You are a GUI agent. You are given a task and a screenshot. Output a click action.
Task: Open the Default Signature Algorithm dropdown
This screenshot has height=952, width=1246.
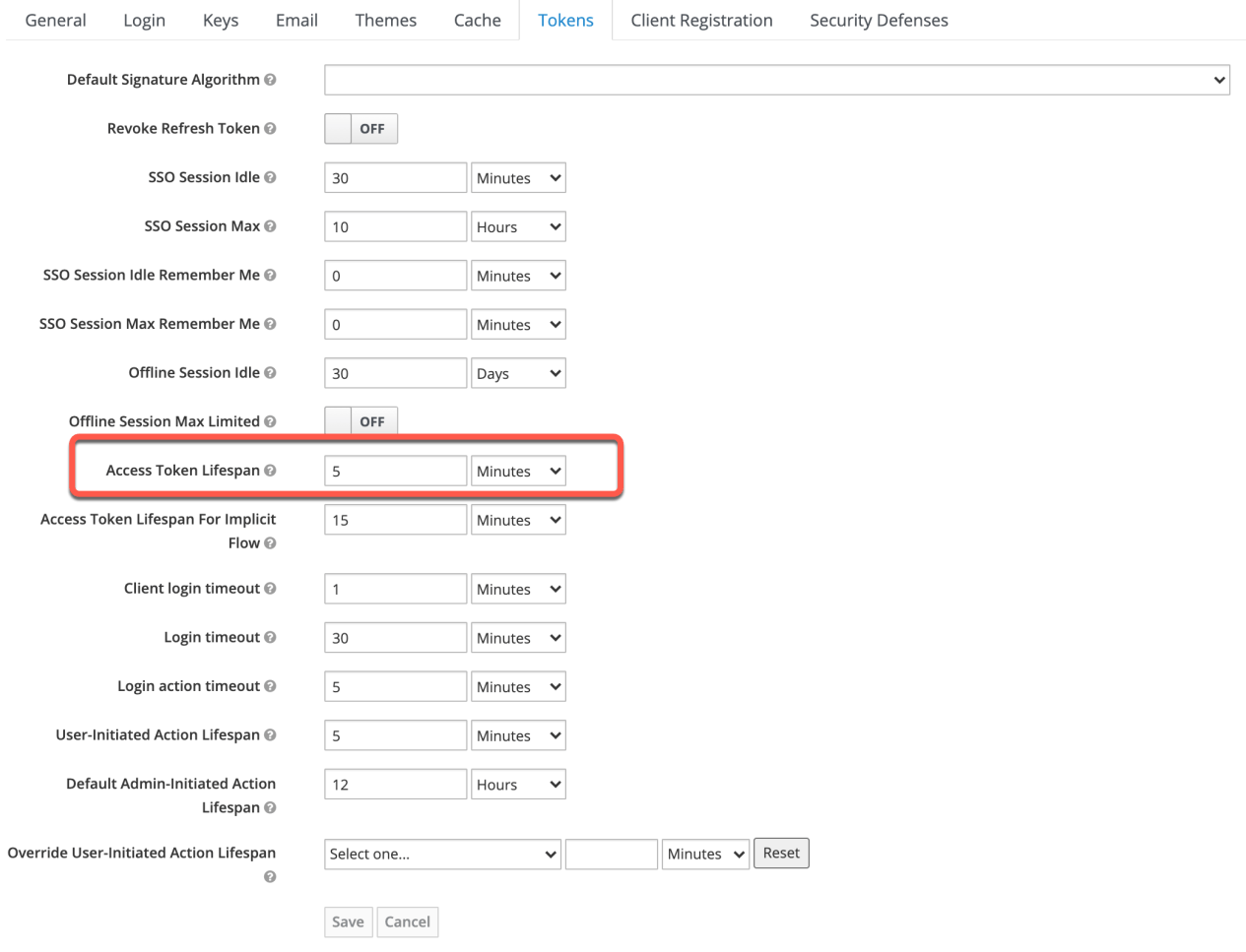[777, 80]
